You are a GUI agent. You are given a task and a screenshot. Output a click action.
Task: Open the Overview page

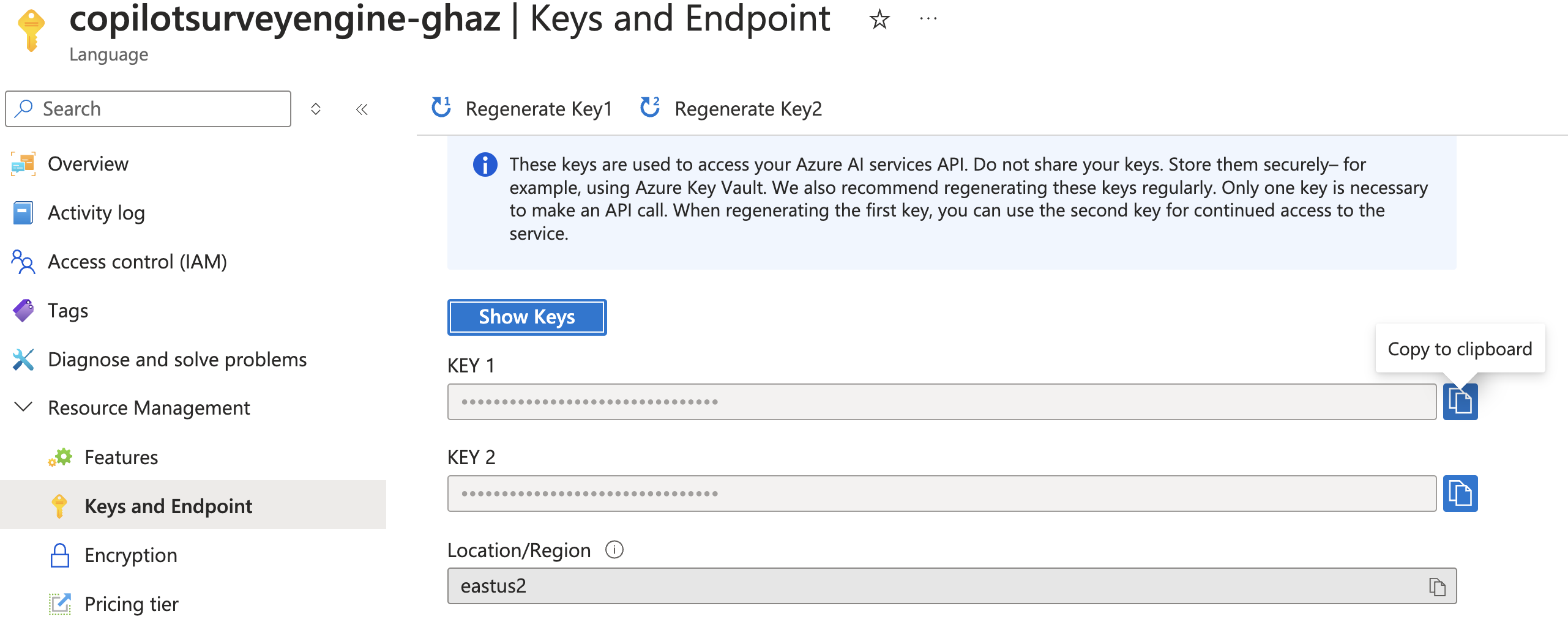[x=88, y=163]
